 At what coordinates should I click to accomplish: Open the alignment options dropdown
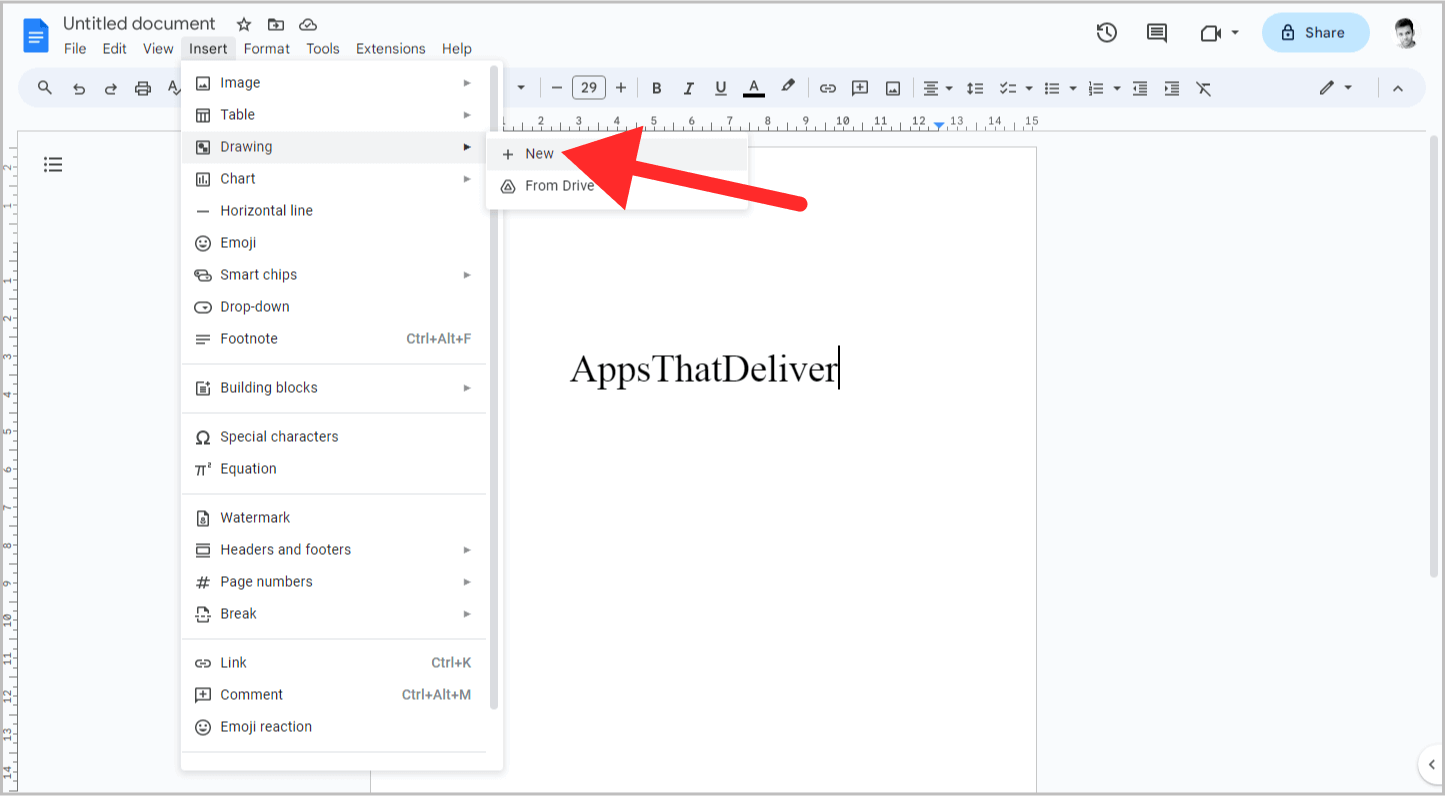[938, 88]
